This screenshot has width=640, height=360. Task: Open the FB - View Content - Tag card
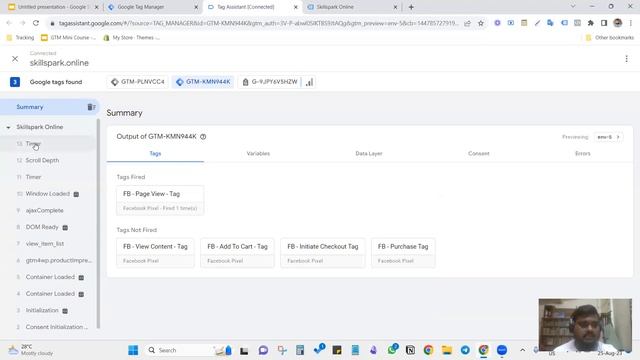click(x=155, y=253)
